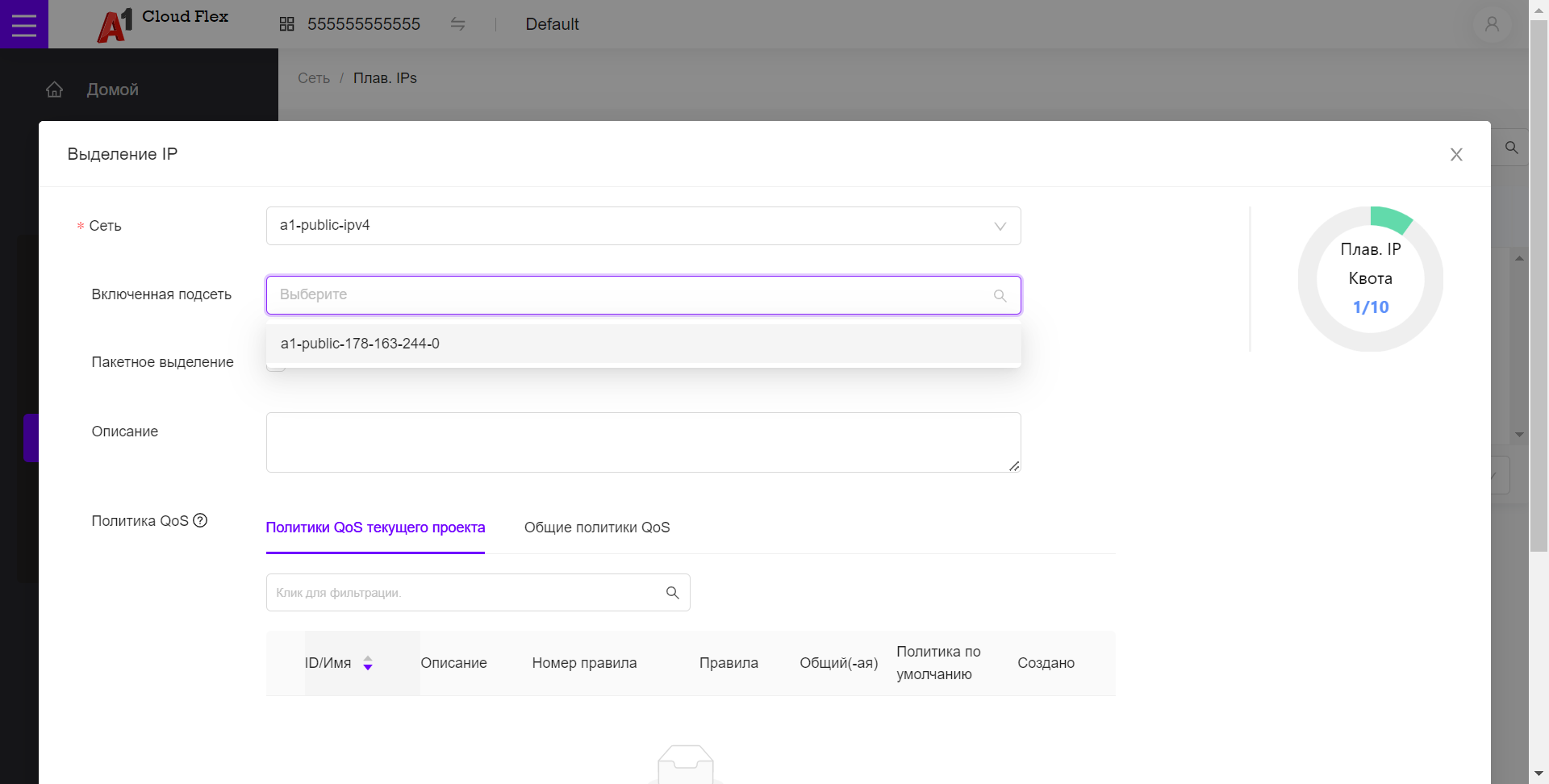Click the Домой home icon in sidebar
This screenshot has height=784, width=1549.
pyautogui.click(x=54, y=90)
